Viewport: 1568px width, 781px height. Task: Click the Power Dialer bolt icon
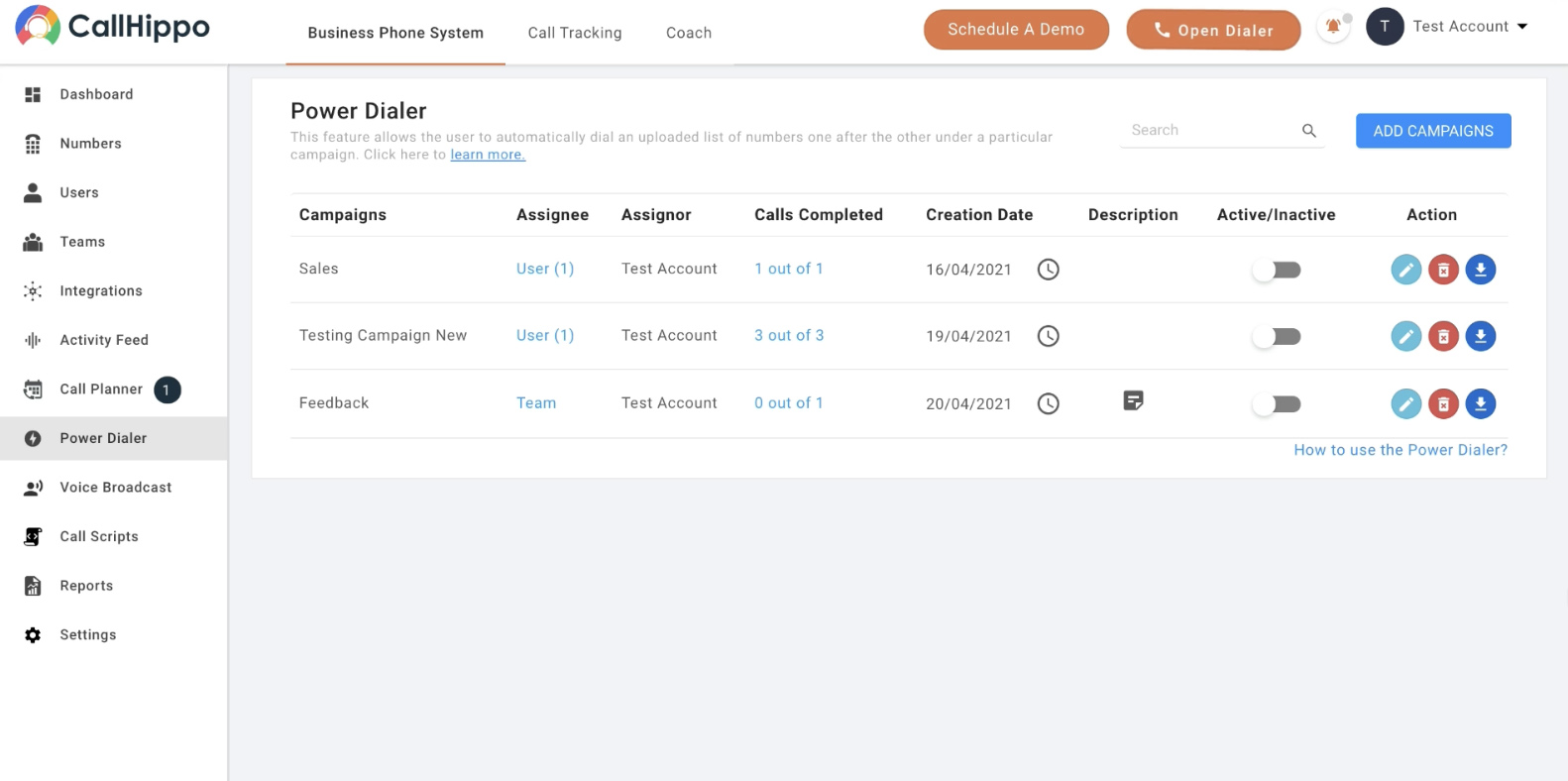[33, 438]
